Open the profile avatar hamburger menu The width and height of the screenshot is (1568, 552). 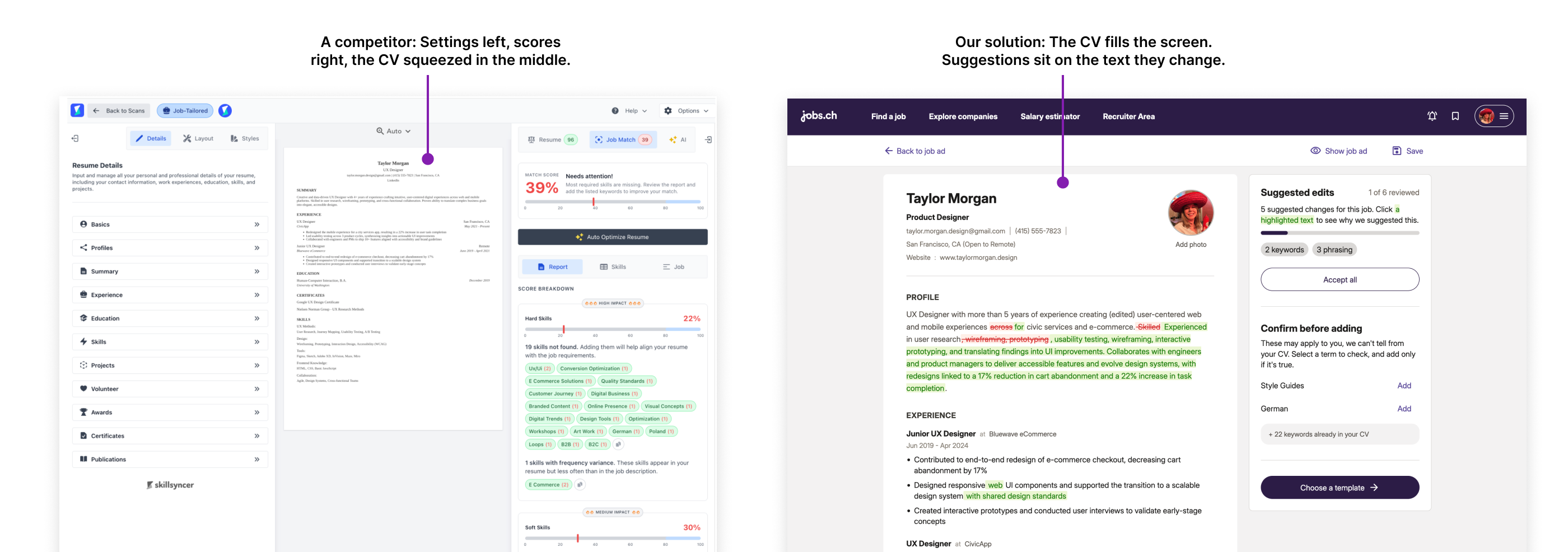pyautogui.click(x=1494, y=116)
